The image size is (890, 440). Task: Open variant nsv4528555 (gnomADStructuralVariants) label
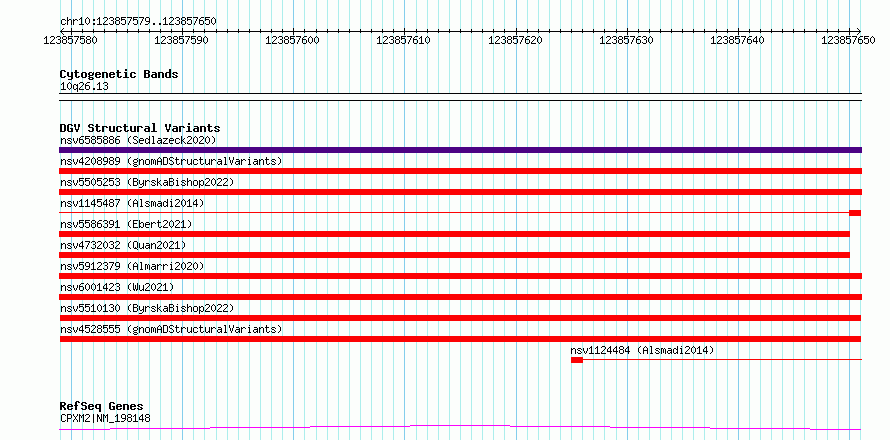click(171, 329)
